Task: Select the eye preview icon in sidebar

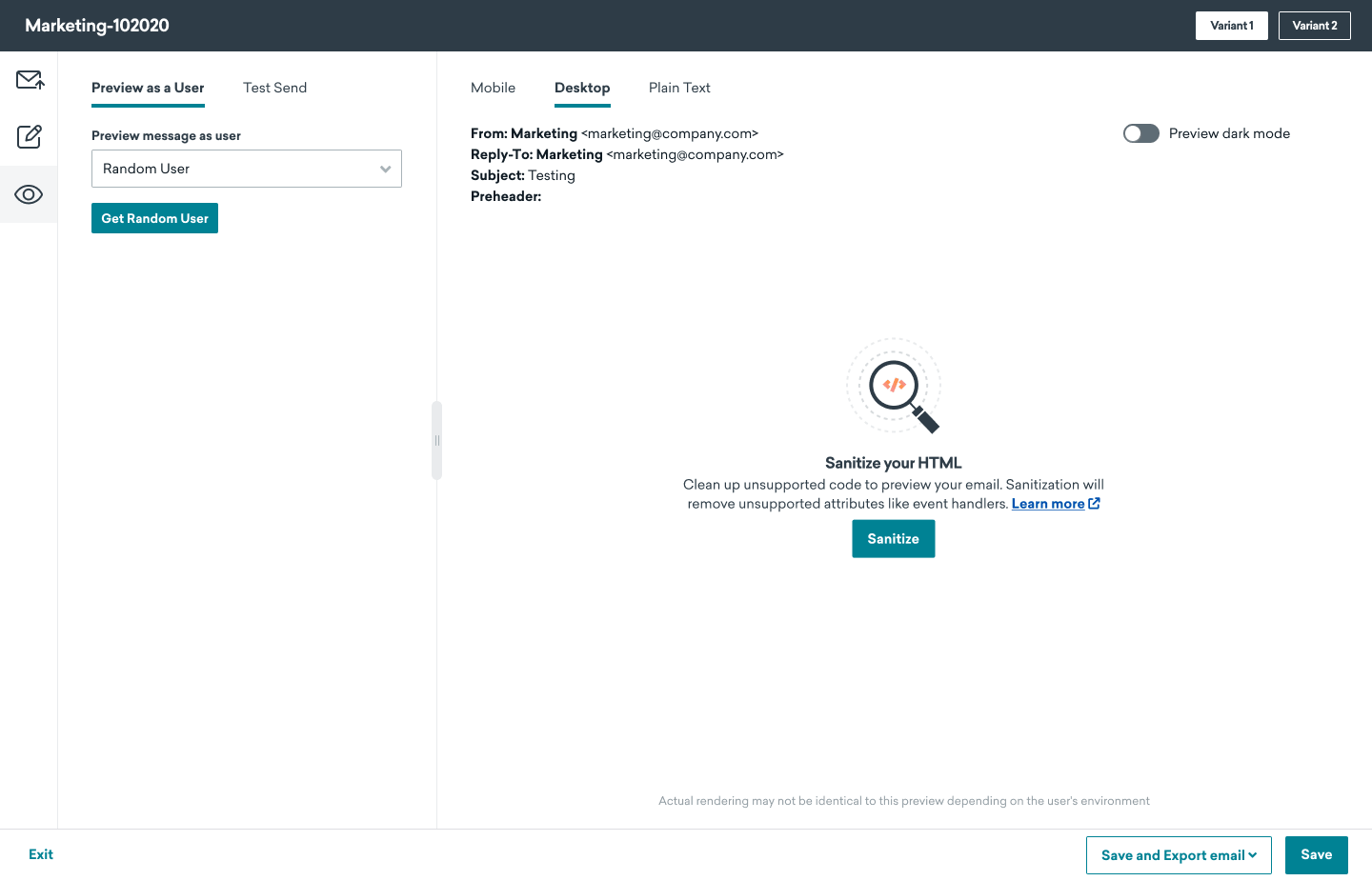Action: coord(29,194)
